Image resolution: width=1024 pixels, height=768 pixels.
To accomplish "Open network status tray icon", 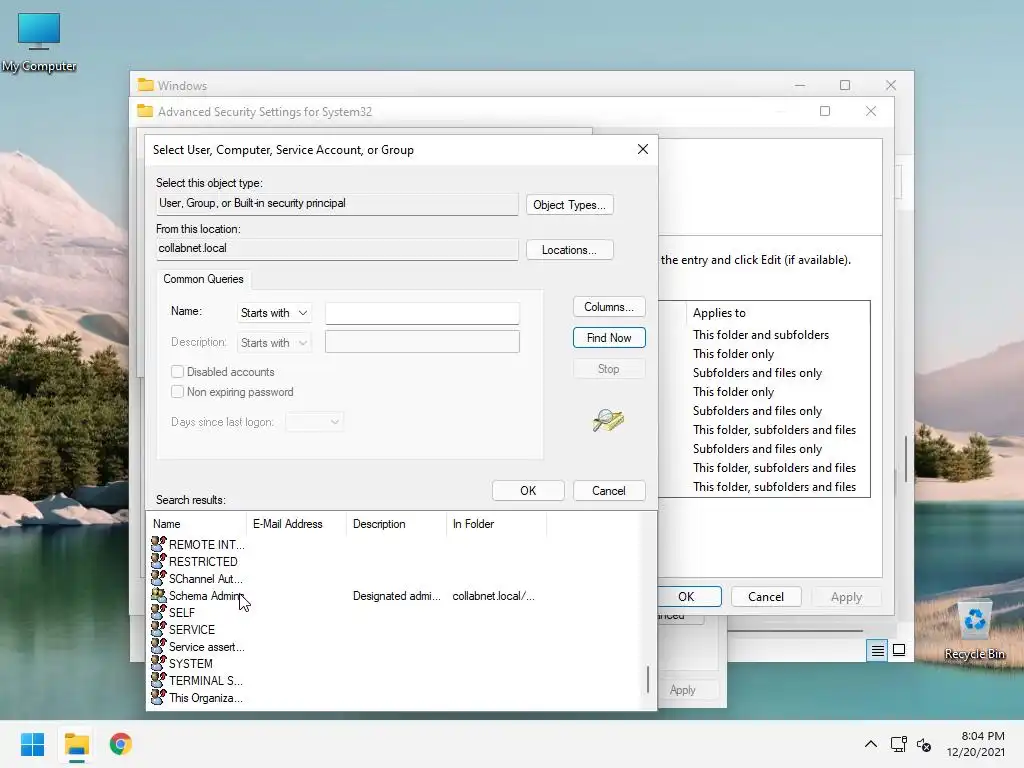I will [899, 744].
